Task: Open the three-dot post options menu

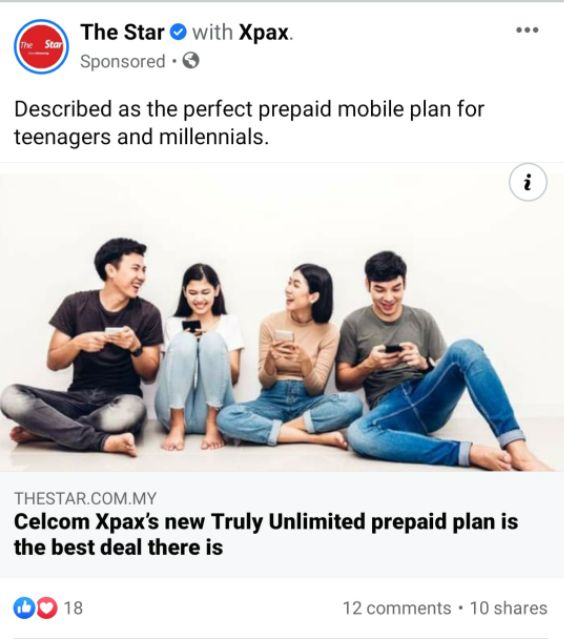Action: point(527,30)
